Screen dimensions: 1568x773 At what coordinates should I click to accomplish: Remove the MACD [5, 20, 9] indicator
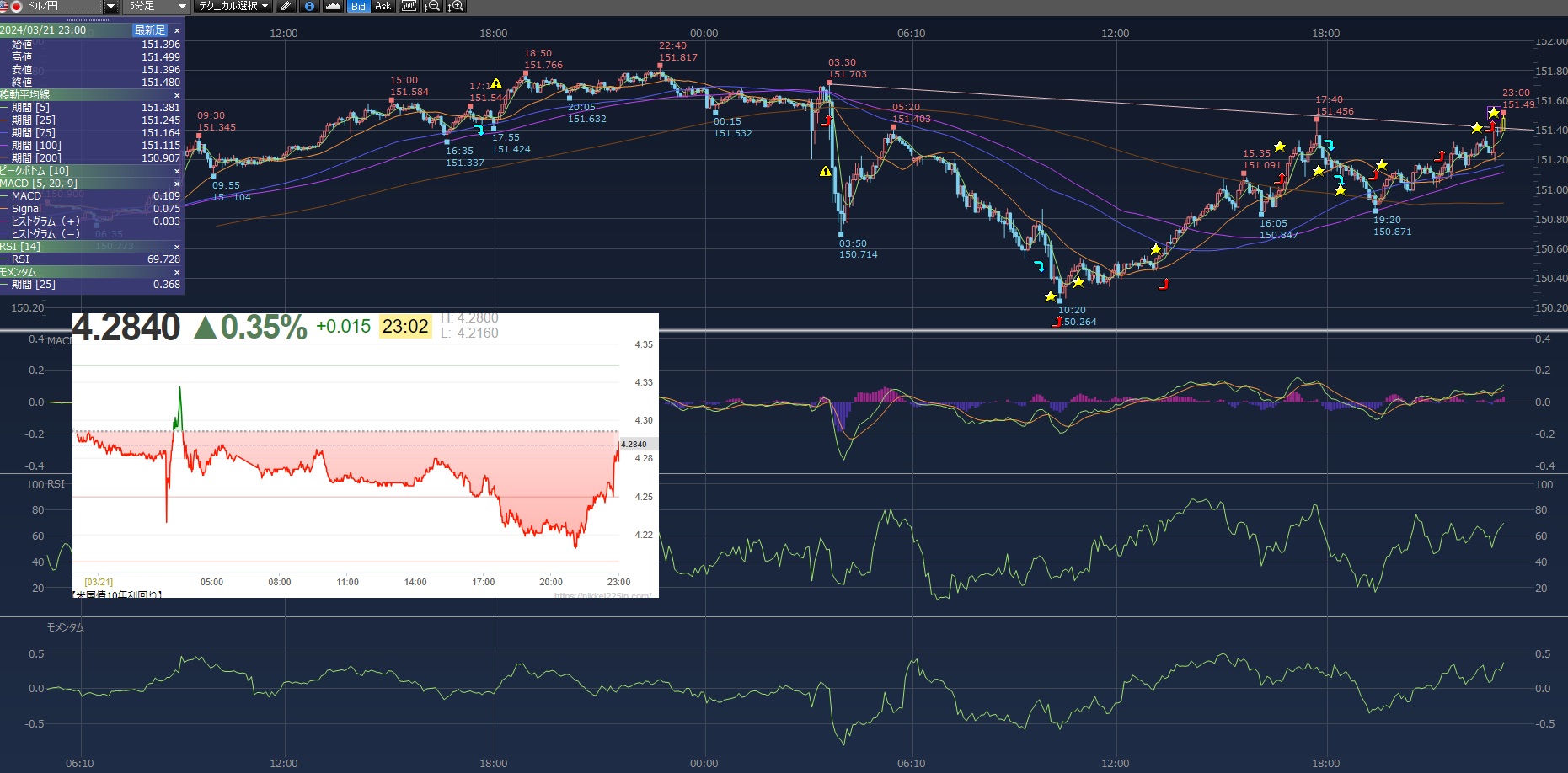pos(177,184)
